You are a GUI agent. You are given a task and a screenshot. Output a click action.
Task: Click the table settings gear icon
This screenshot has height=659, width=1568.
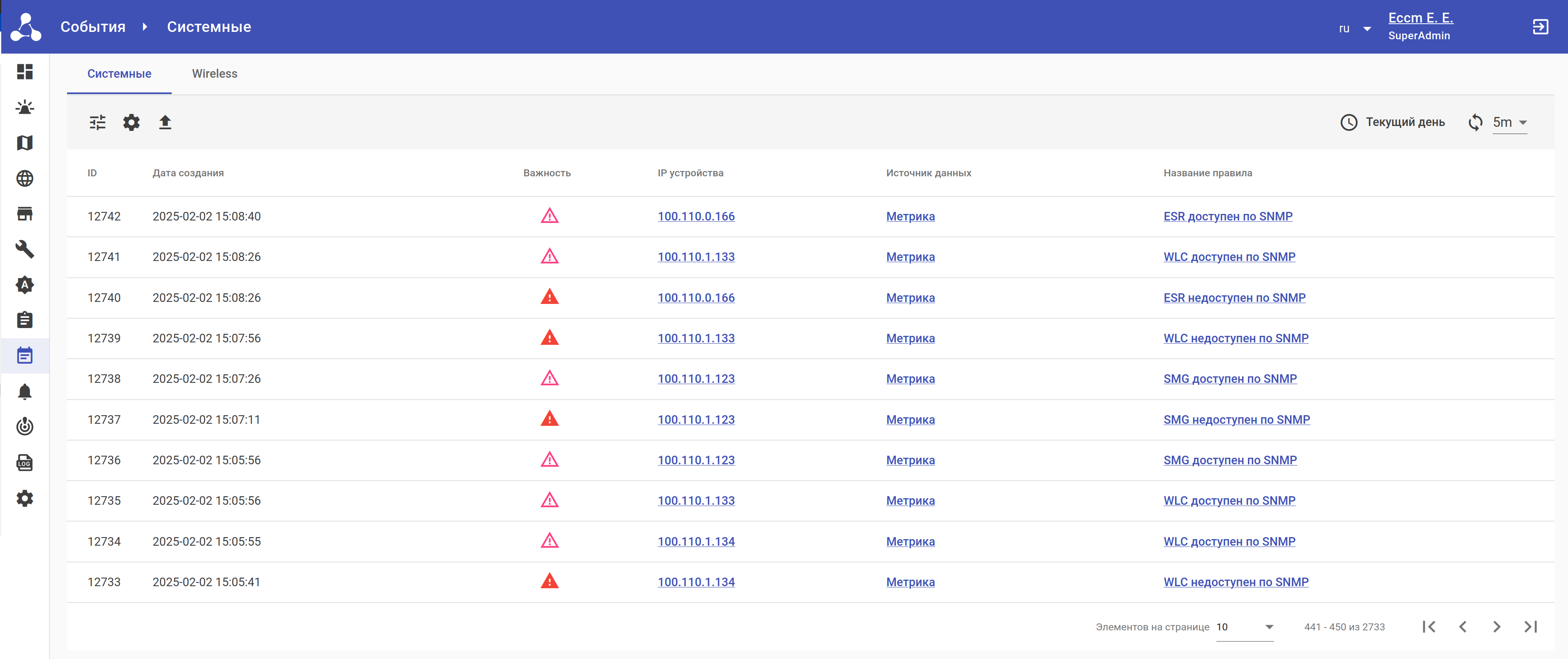(x=132, y=122)
